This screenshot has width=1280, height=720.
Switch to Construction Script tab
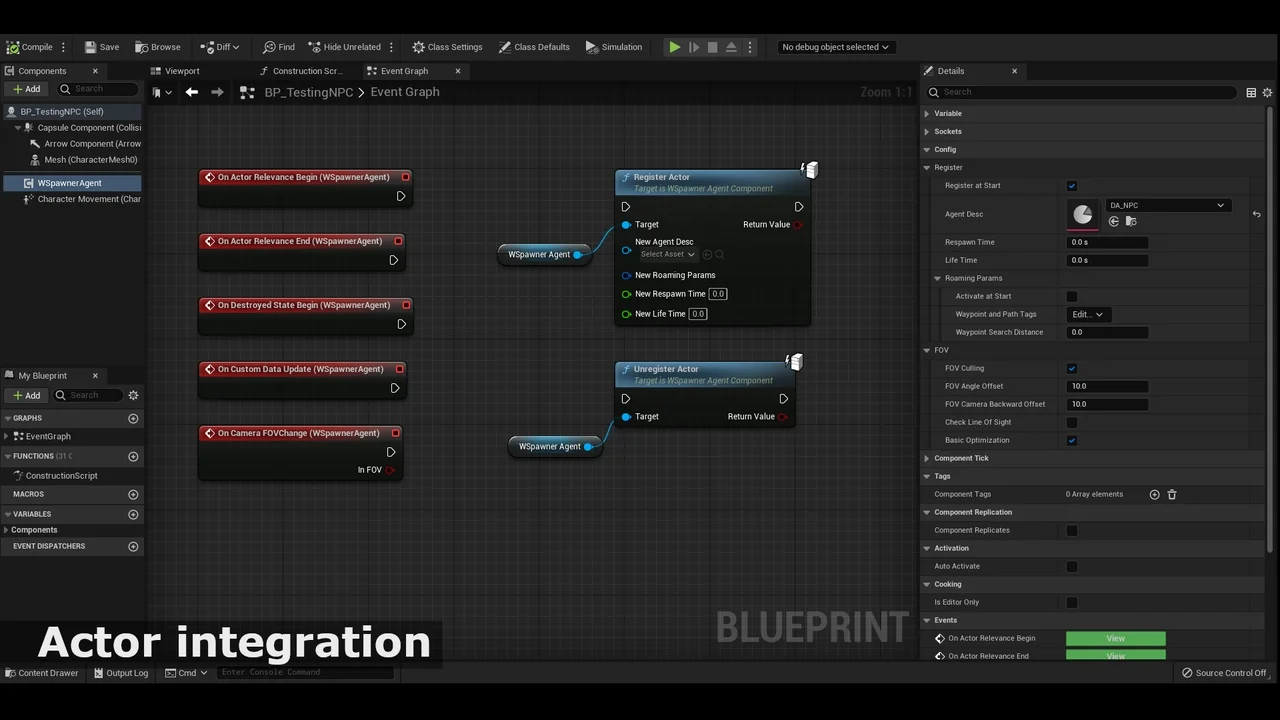click(x=306, y=71)
